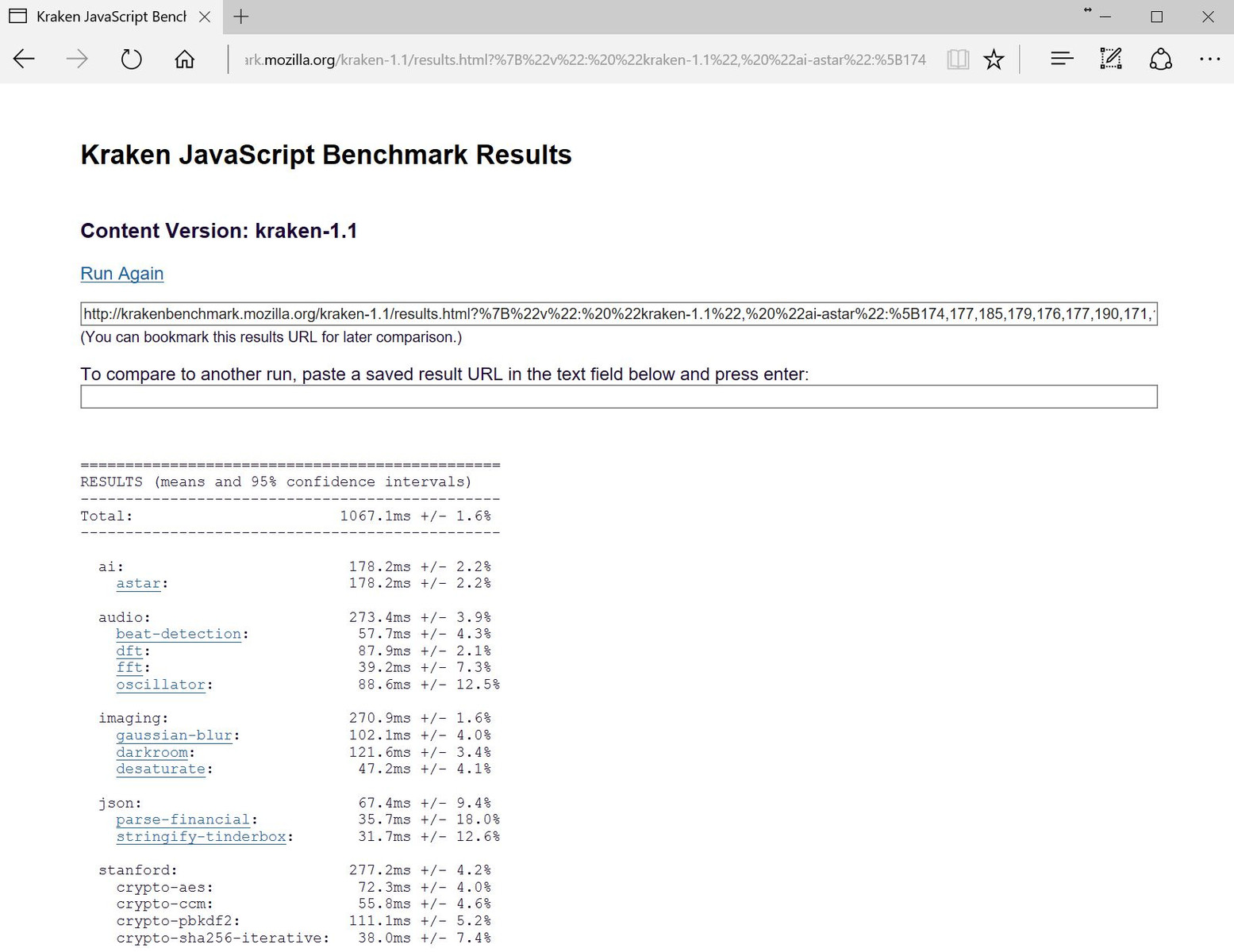Image resolution: width=1234 pixels, height=952 pixels.
Task: Click the crypto-aes result row label
Action: coord(165,888)
